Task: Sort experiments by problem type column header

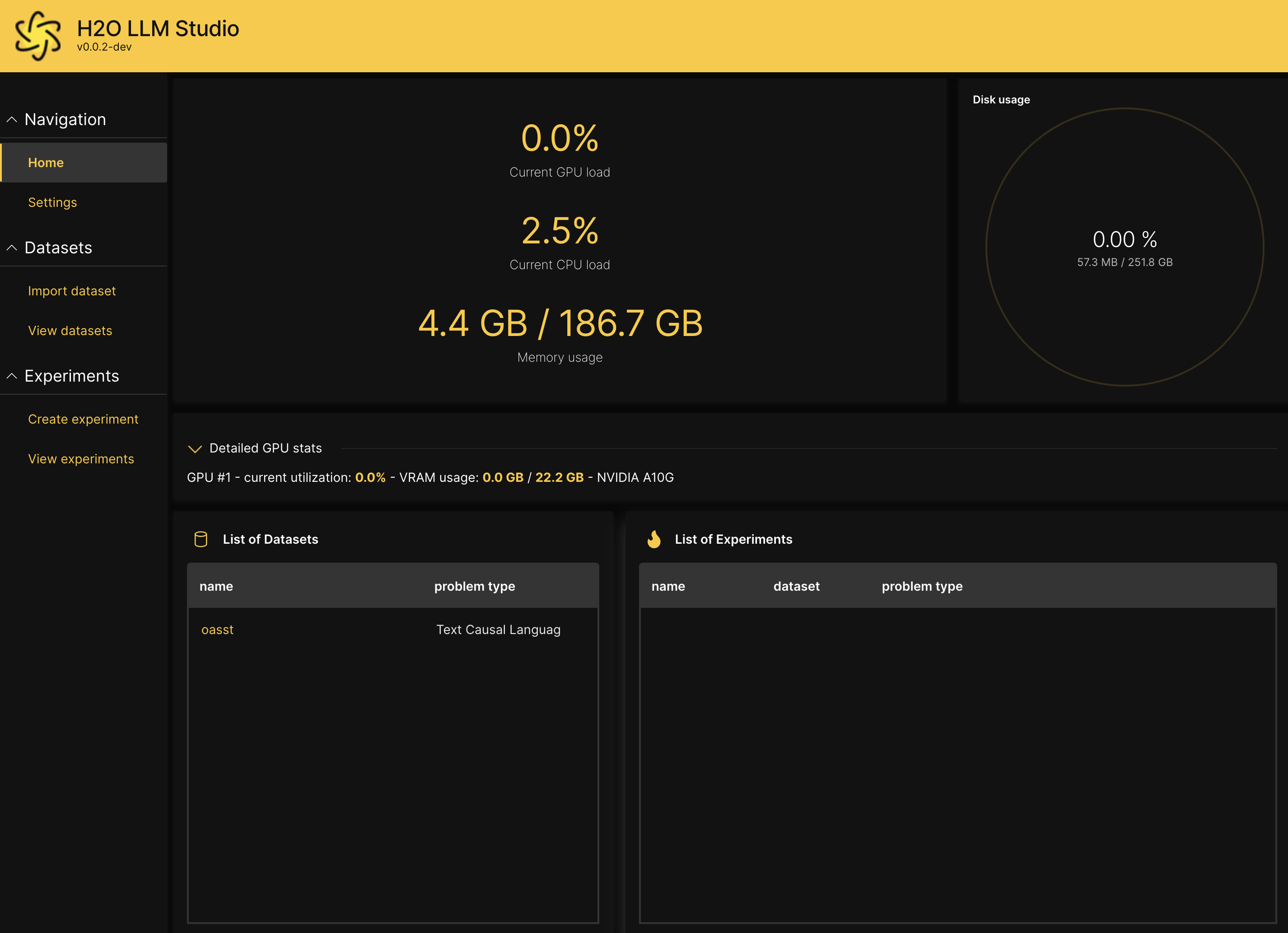Action: (x=922, y=586)
